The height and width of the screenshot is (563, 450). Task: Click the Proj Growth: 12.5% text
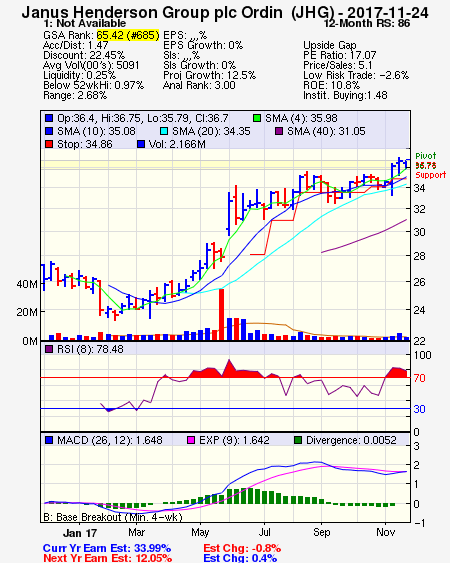209,75
